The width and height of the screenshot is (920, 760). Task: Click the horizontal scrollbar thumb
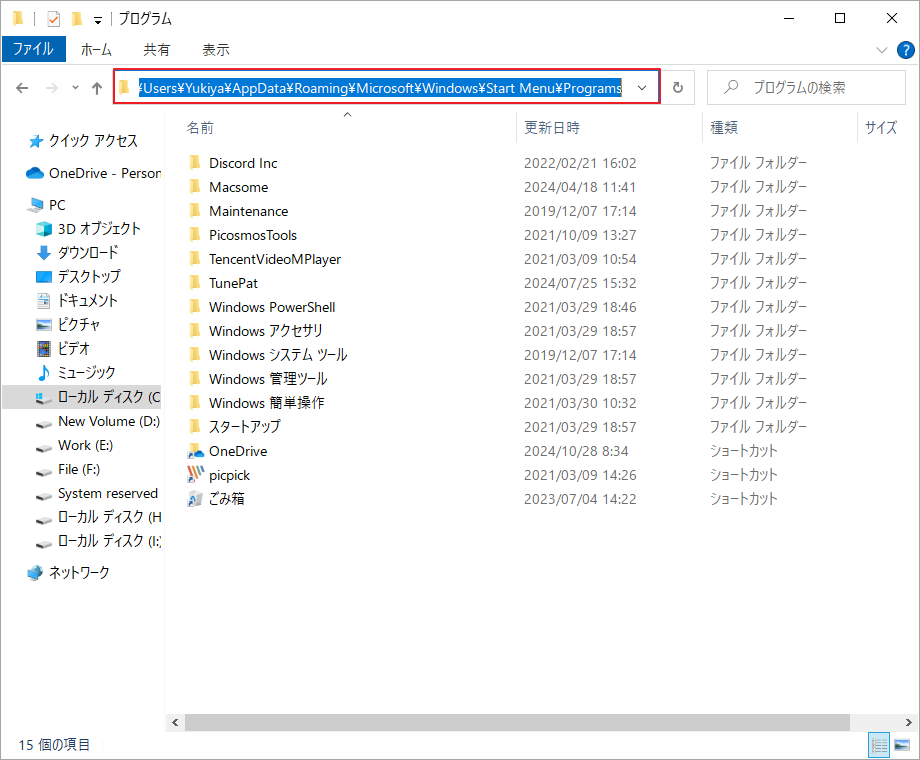518,722
